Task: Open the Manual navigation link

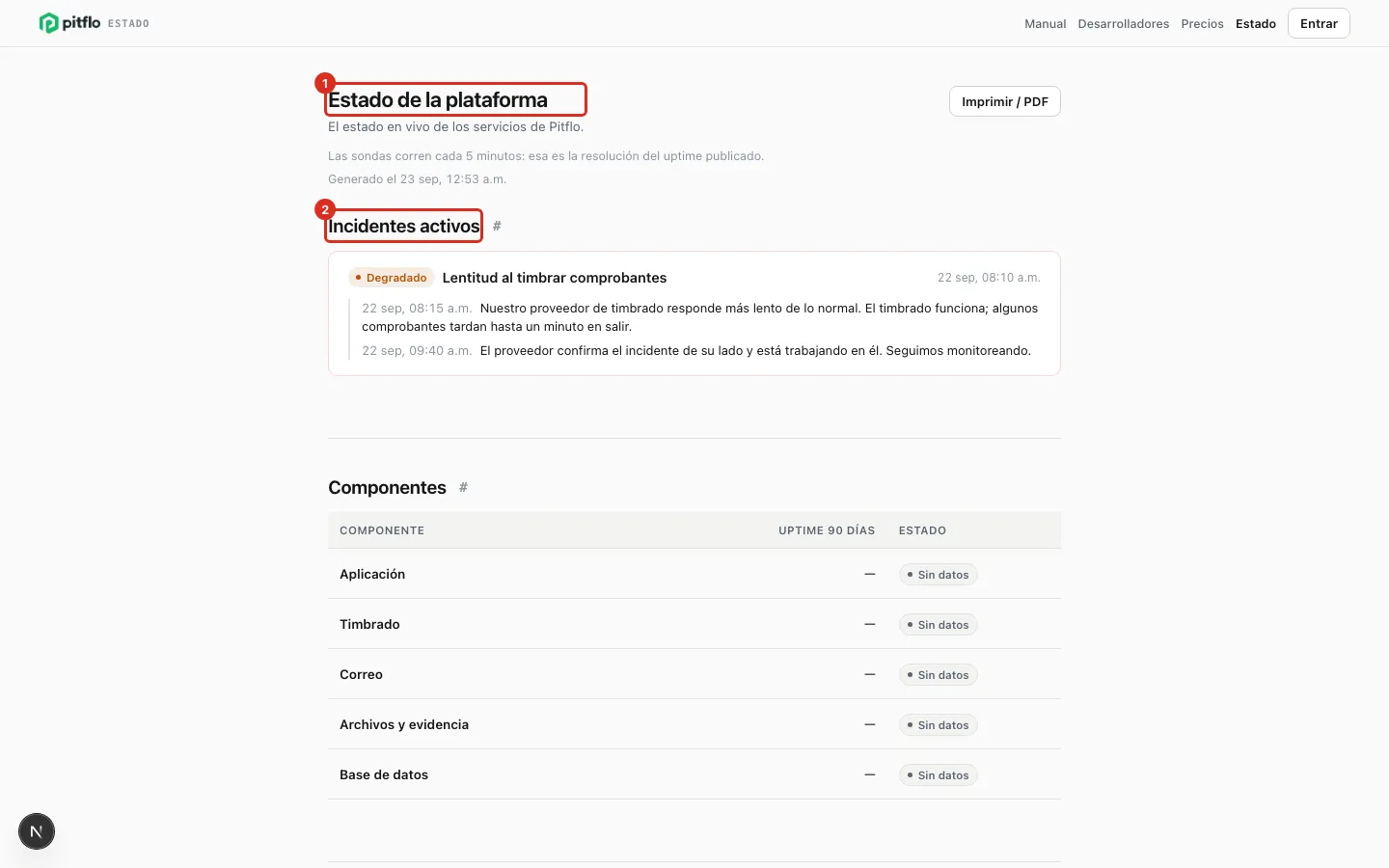Action: pyautogui.click(x=1046, y=24)
